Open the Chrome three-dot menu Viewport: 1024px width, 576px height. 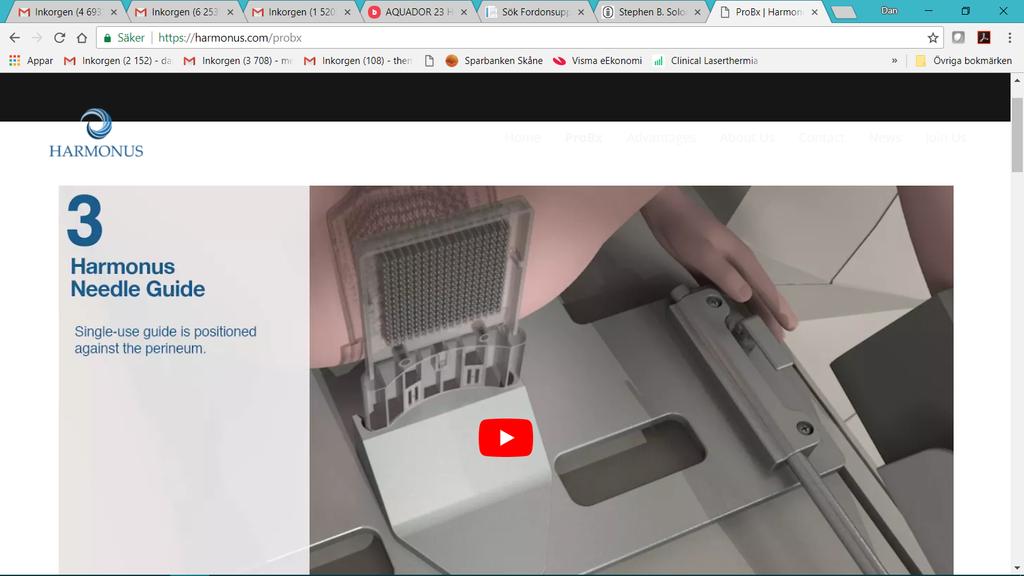tap(1010, 38)
